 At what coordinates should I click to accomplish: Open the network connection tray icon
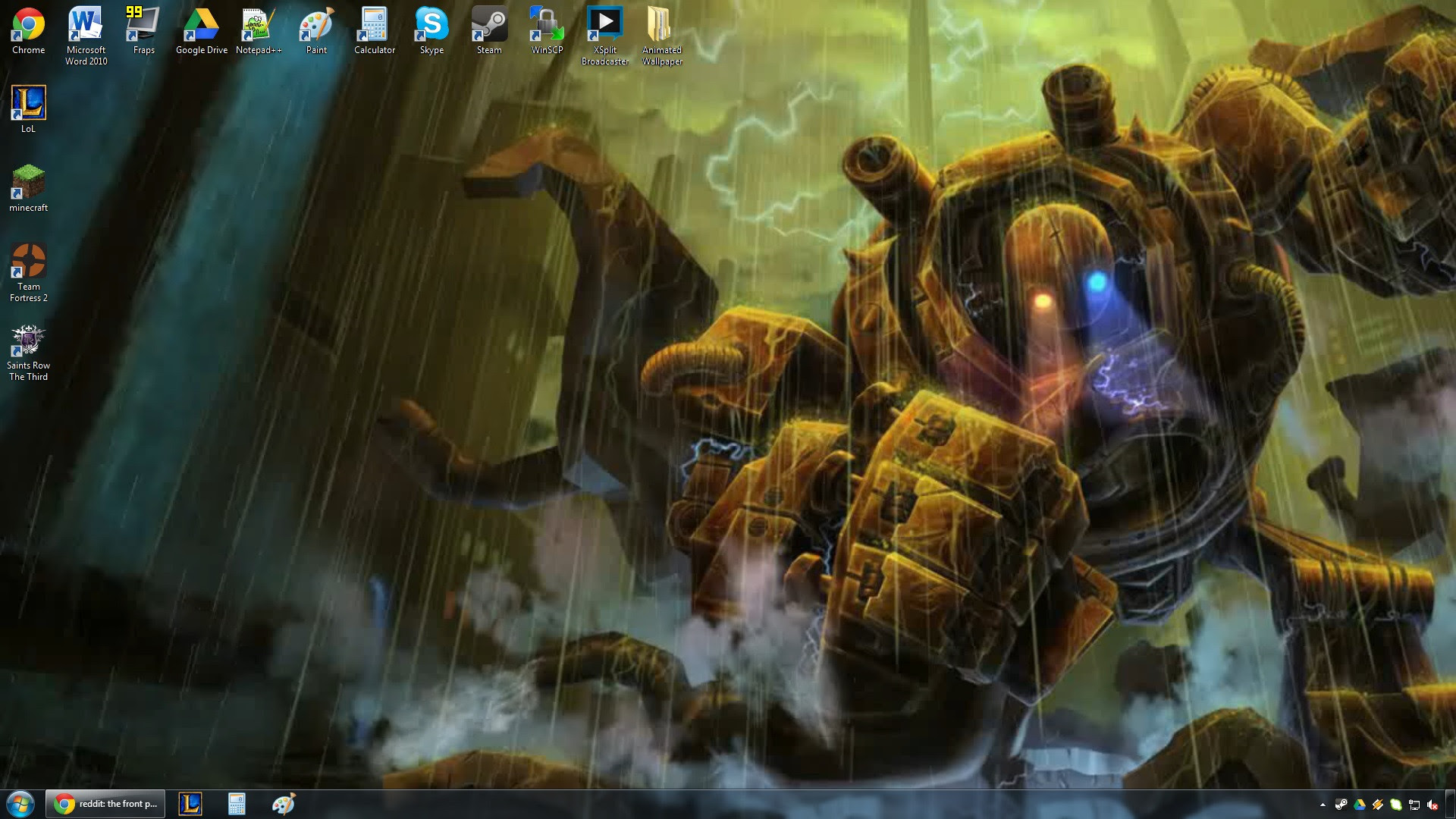point(1414,805)
